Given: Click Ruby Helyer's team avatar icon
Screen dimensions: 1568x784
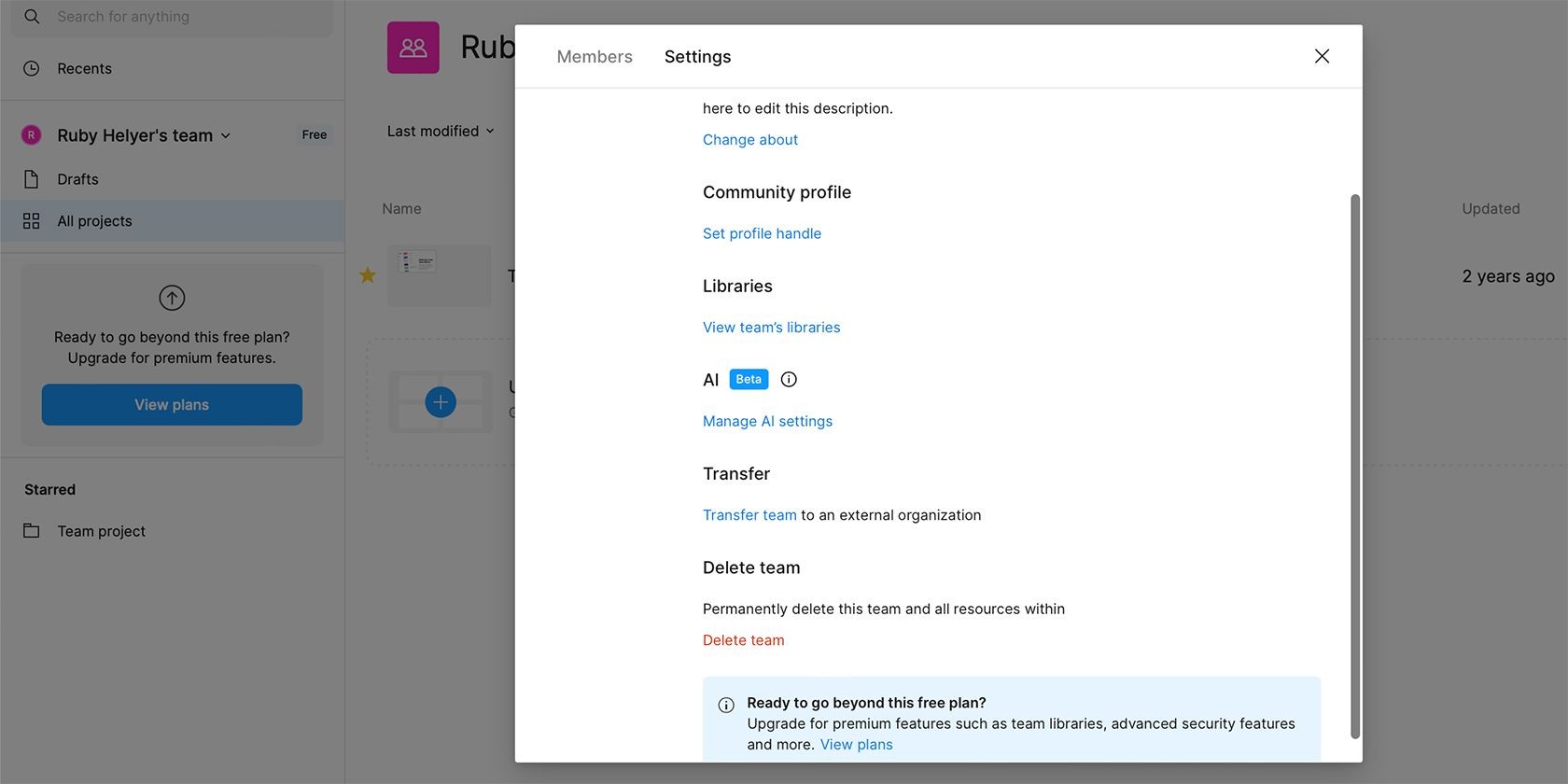Looking at the screenshot, I should (31, 135).
